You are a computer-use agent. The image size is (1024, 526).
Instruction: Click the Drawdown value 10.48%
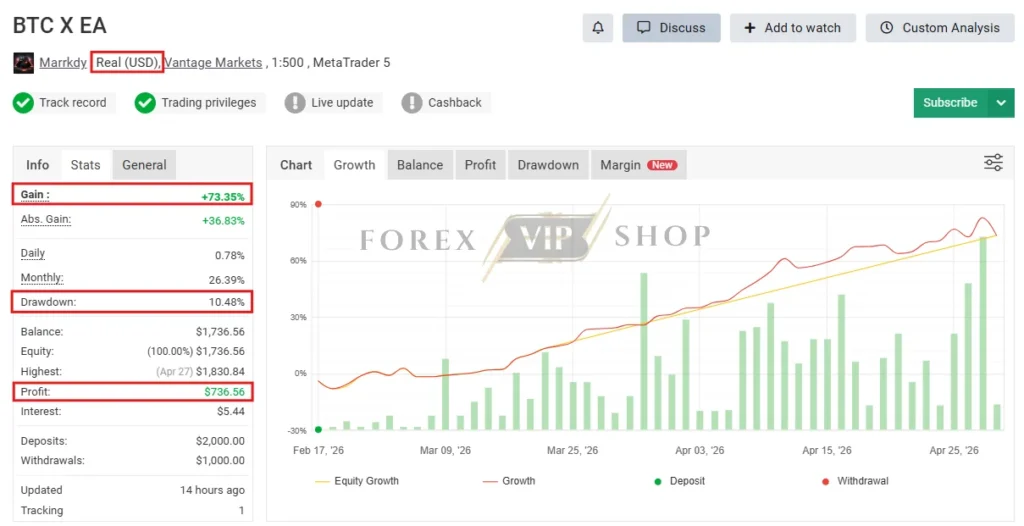[x=227, y=302]
